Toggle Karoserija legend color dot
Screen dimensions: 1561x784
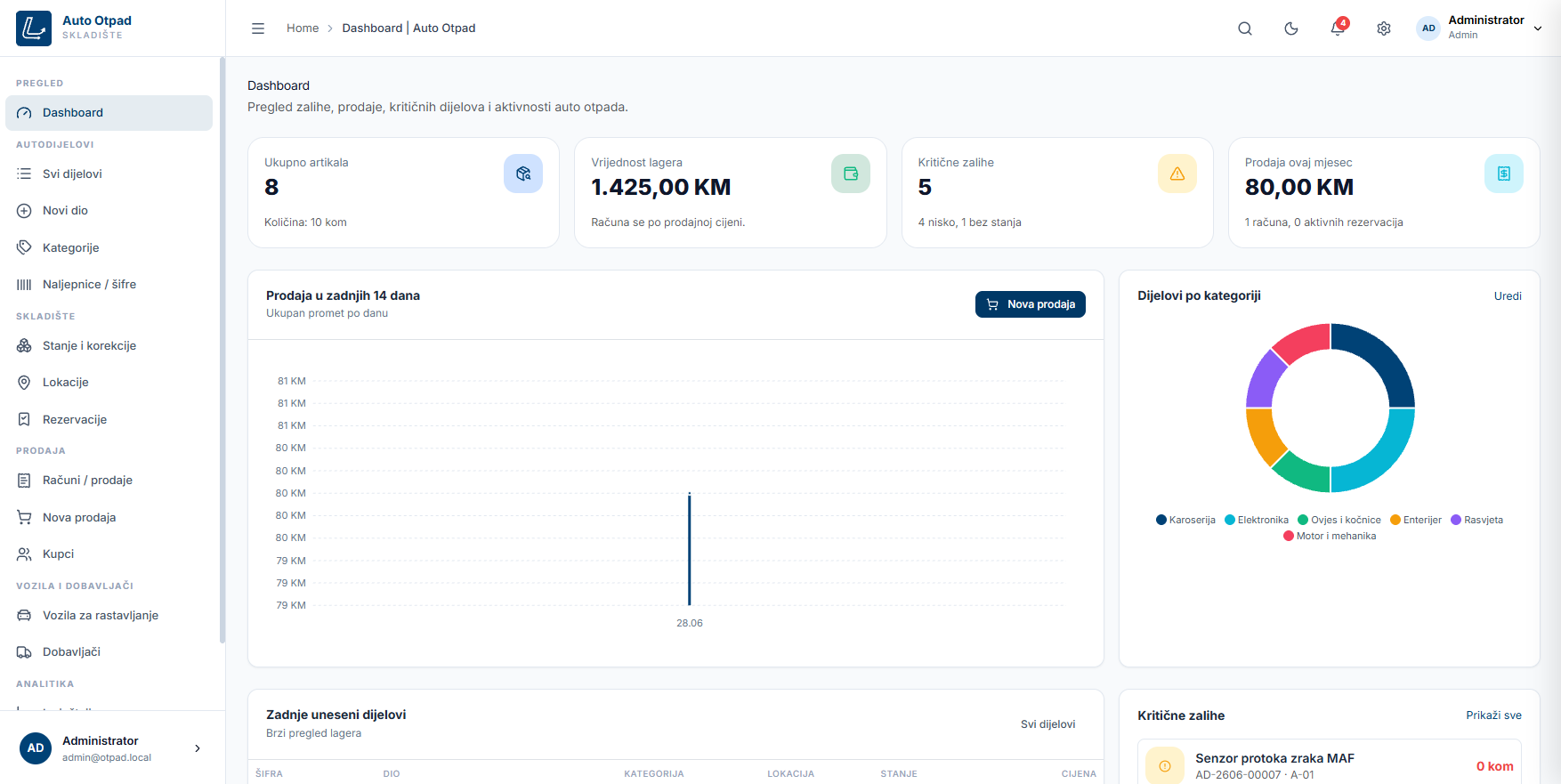click(x=1161, y=521)
